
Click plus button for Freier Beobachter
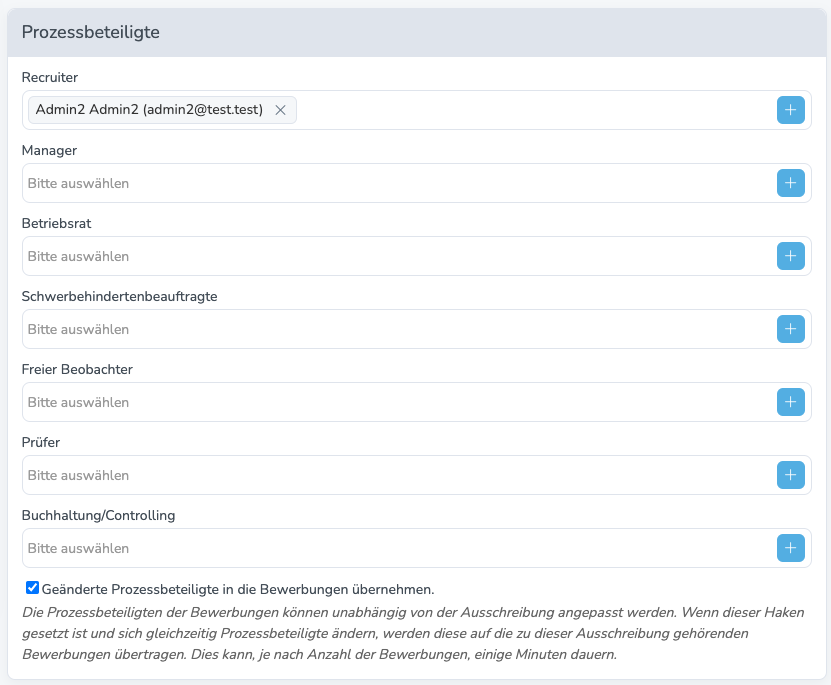[790, 402]
